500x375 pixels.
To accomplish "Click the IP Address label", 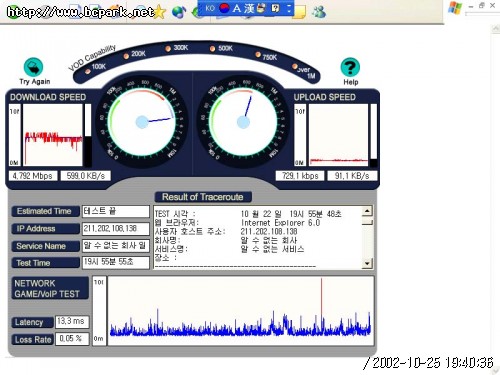I will click(45, 229).
